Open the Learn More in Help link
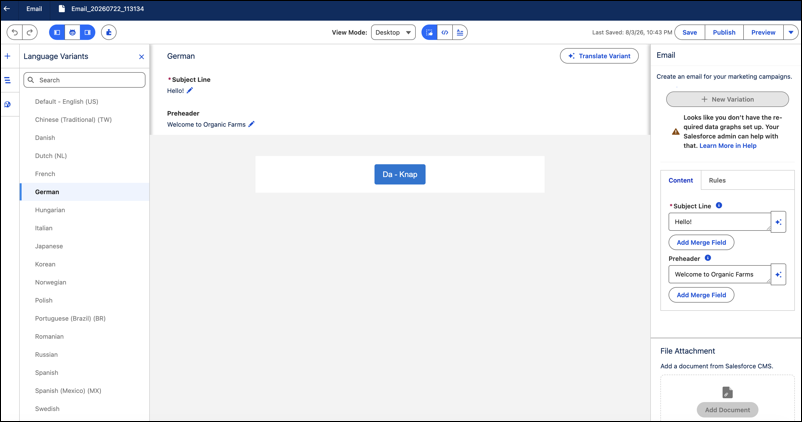 [728, 146]
